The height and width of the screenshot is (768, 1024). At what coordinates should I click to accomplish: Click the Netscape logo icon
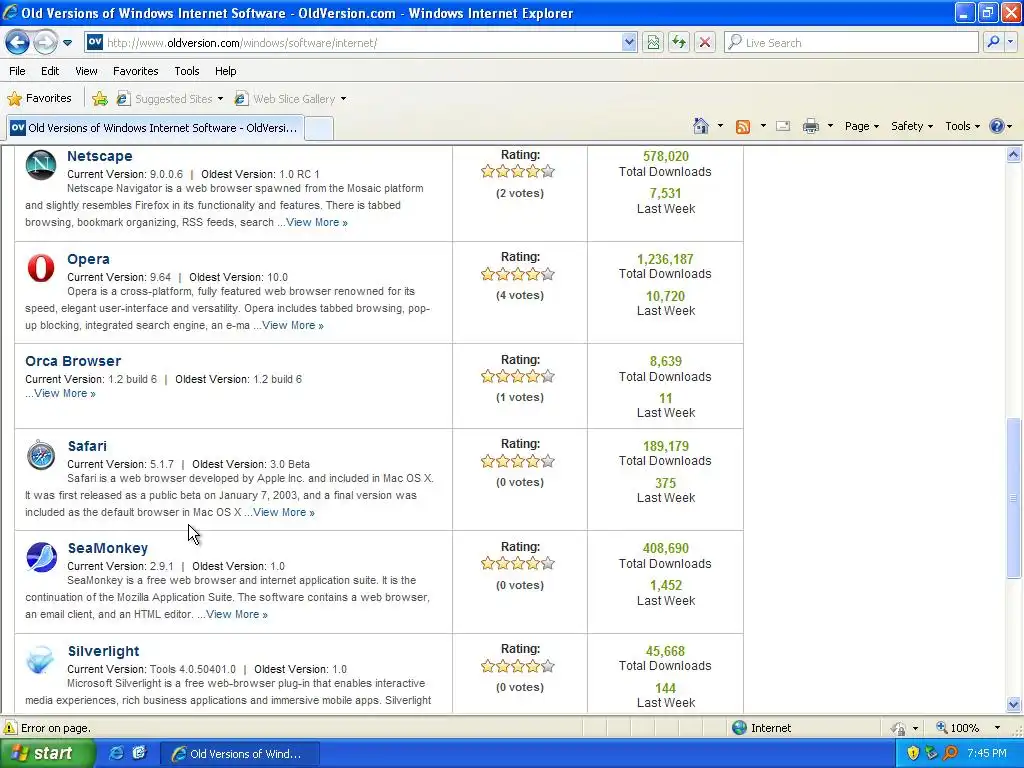click(40, 164)
